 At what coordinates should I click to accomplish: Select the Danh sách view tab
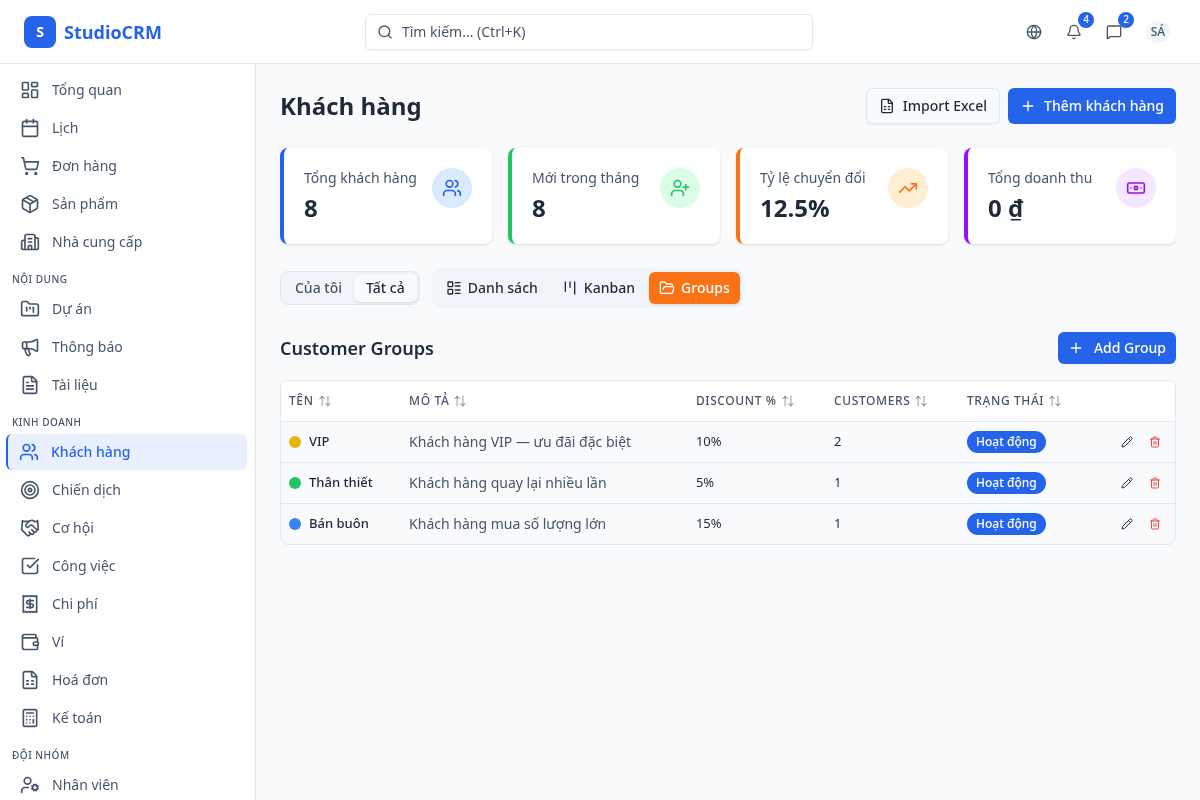click(492, 288)
